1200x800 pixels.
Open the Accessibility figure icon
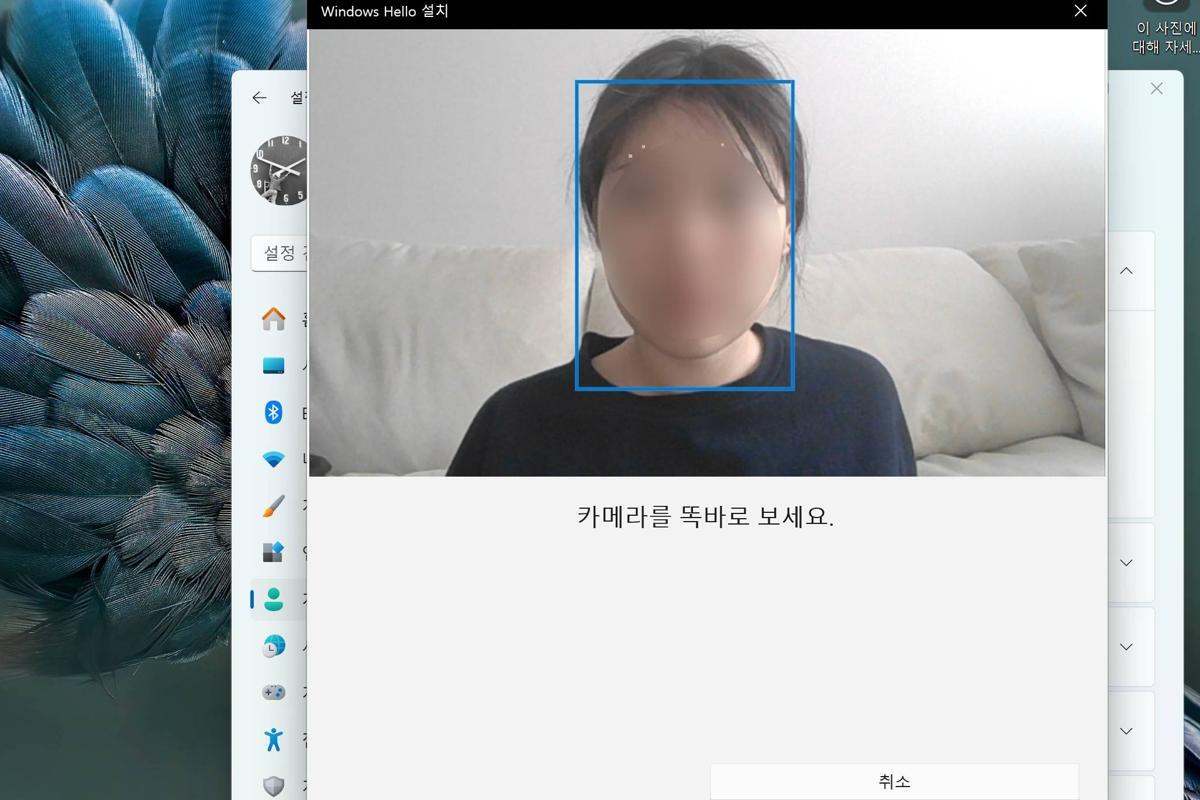273,739
